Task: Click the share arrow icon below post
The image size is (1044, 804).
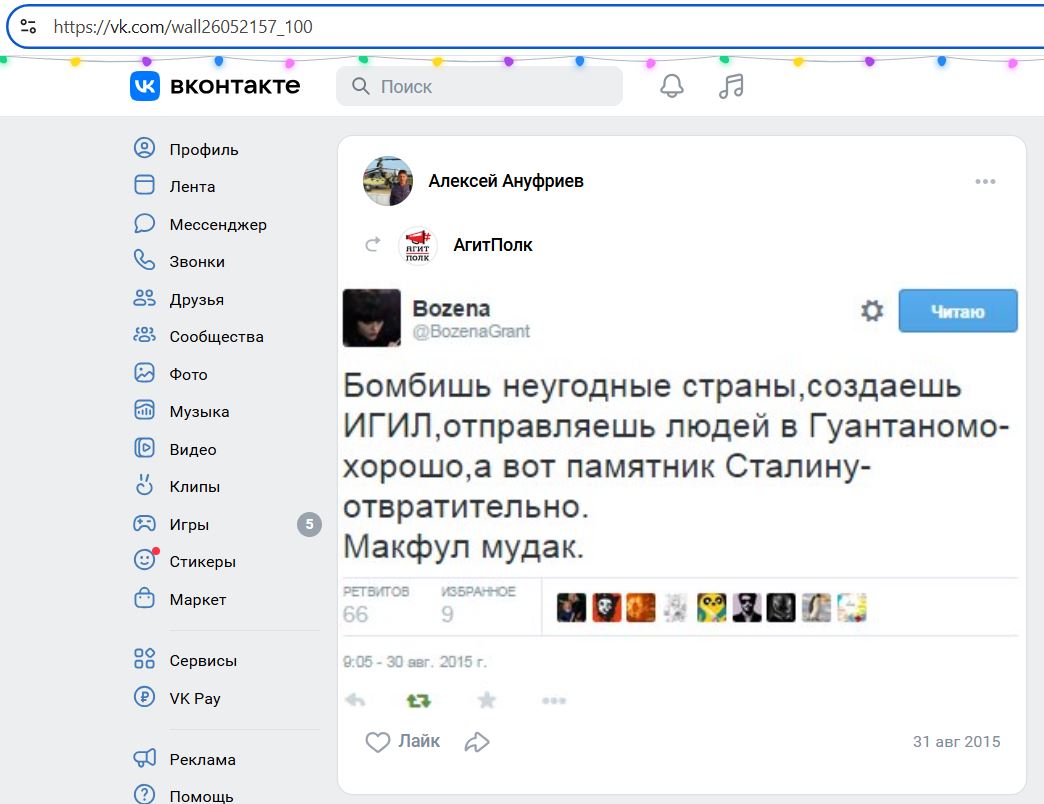Action: 477,742
